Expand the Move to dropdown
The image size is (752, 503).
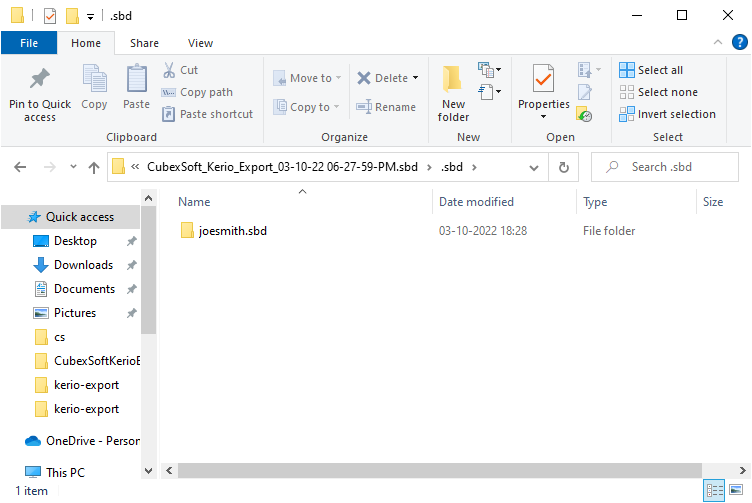[338, 78]
